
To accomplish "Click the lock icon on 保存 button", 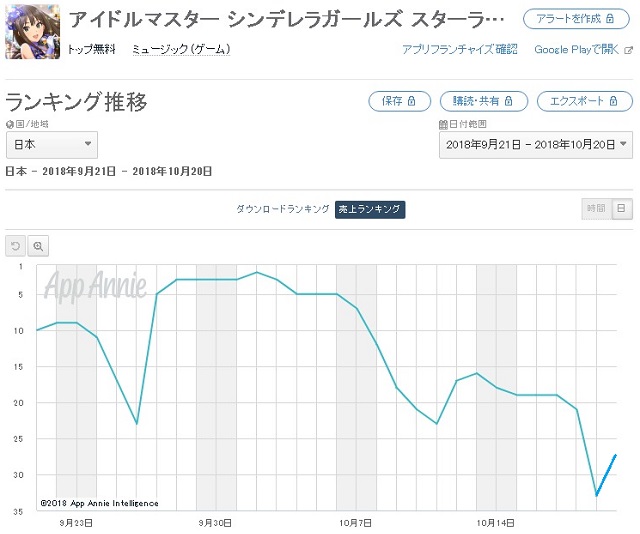I will tap(411, 101).
